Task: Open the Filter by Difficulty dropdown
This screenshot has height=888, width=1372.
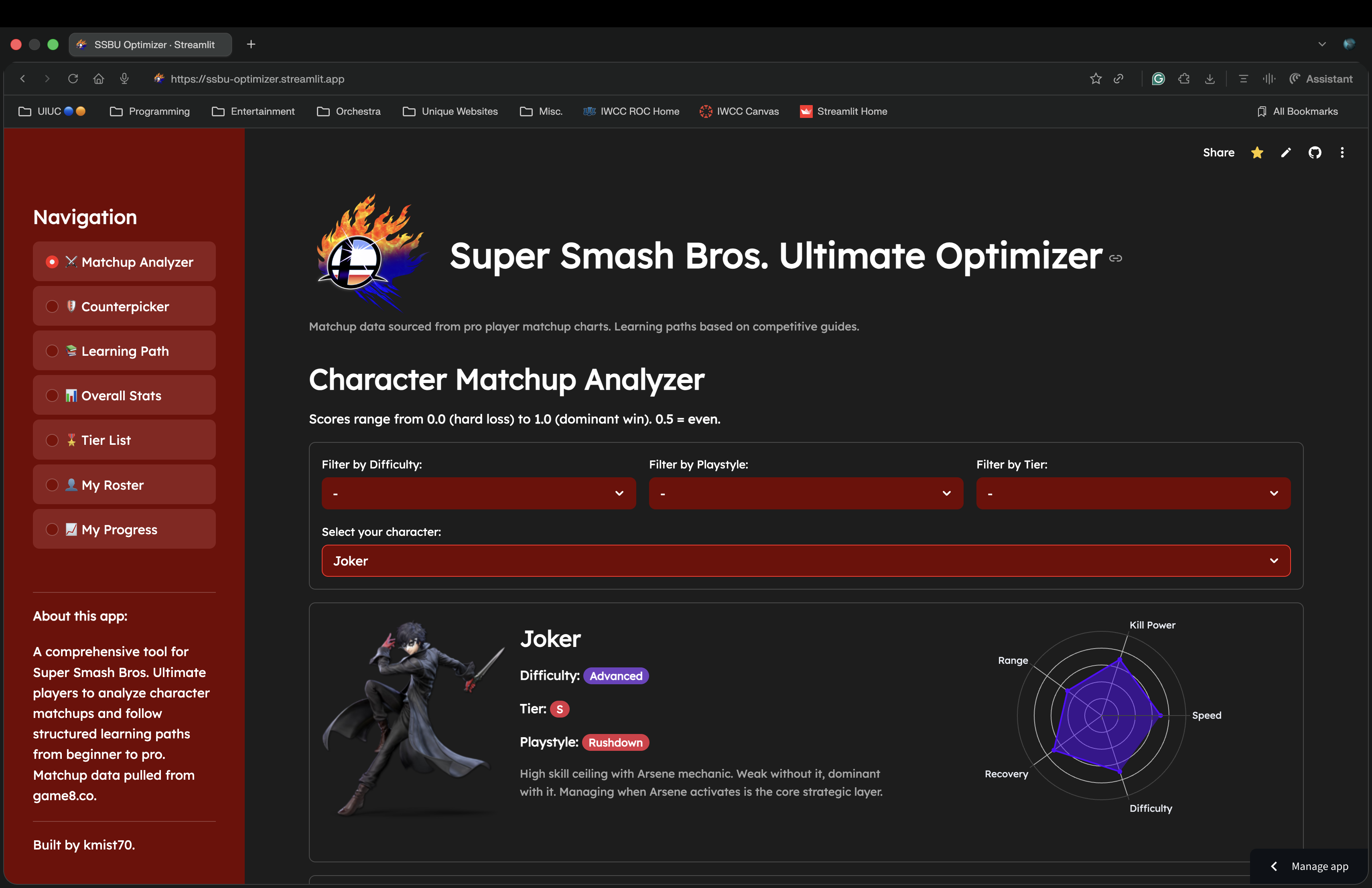Action: point(479,493)
